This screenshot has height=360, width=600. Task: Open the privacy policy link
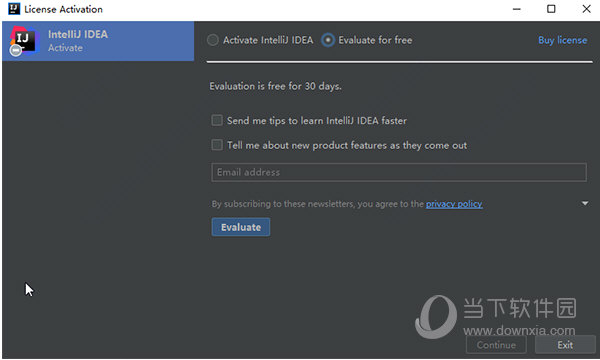coord(454,204)
